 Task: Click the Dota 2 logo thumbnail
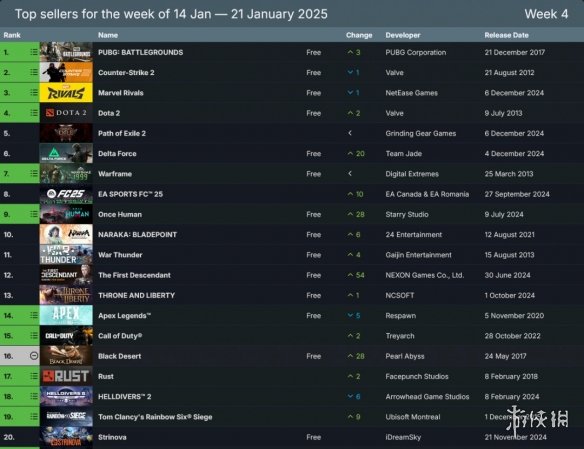point(66,113)
